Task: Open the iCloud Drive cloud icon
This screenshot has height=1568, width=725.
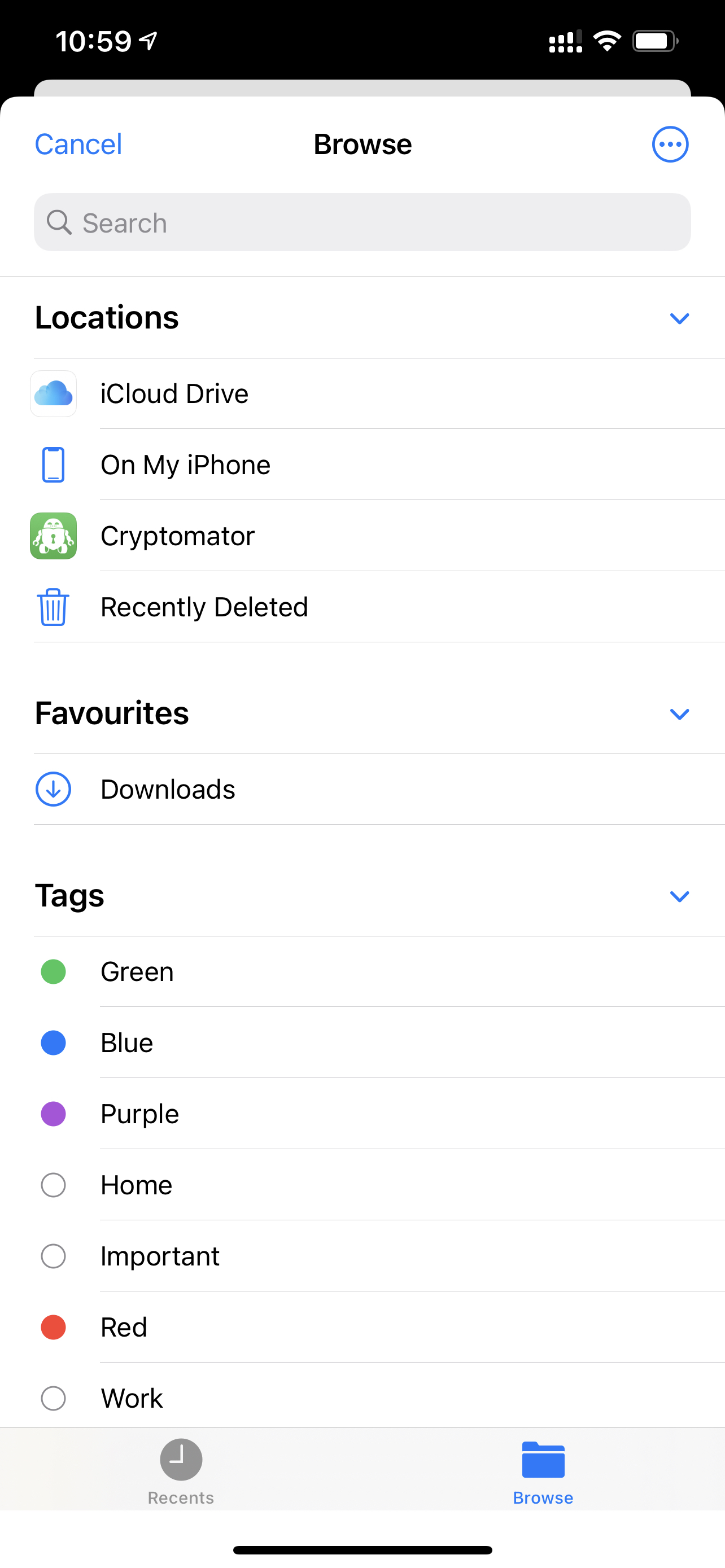Action: 54,394
